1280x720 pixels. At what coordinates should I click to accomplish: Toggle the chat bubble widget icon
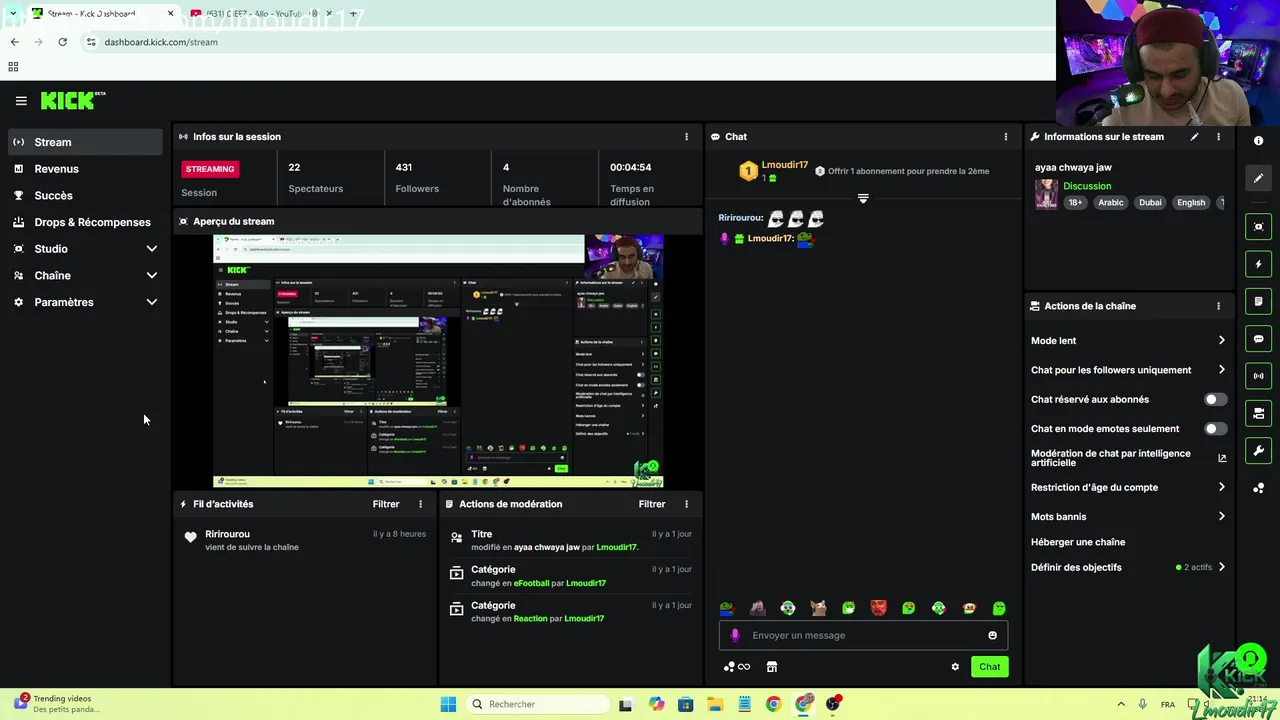(x=1258, y=339)
